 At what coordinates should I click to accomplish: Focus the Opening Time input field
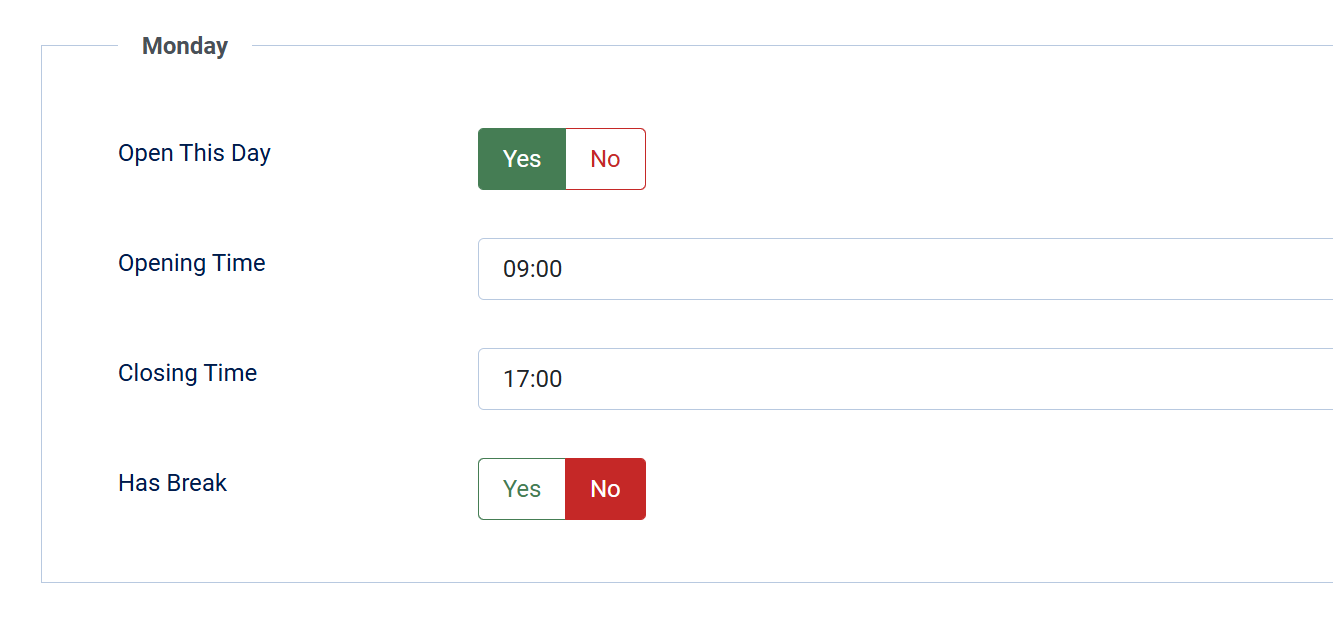click(900, 269)
